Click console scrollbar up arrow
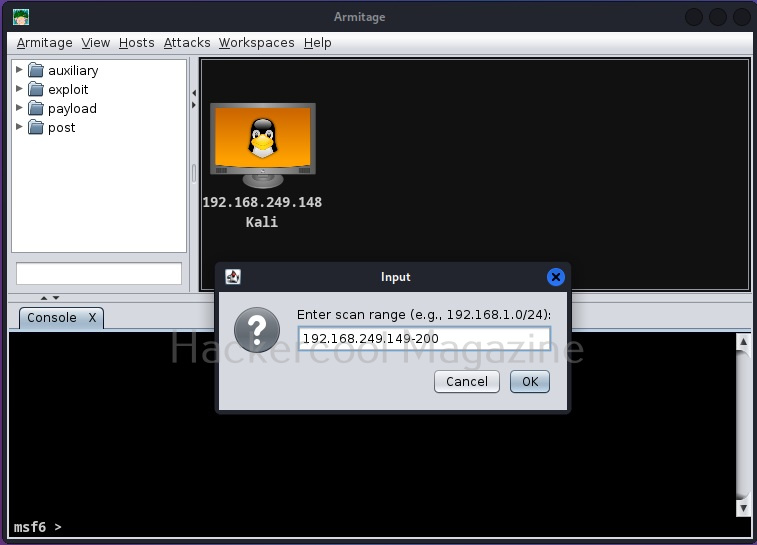Screen dimensions: 757x545 coord(743,341)
